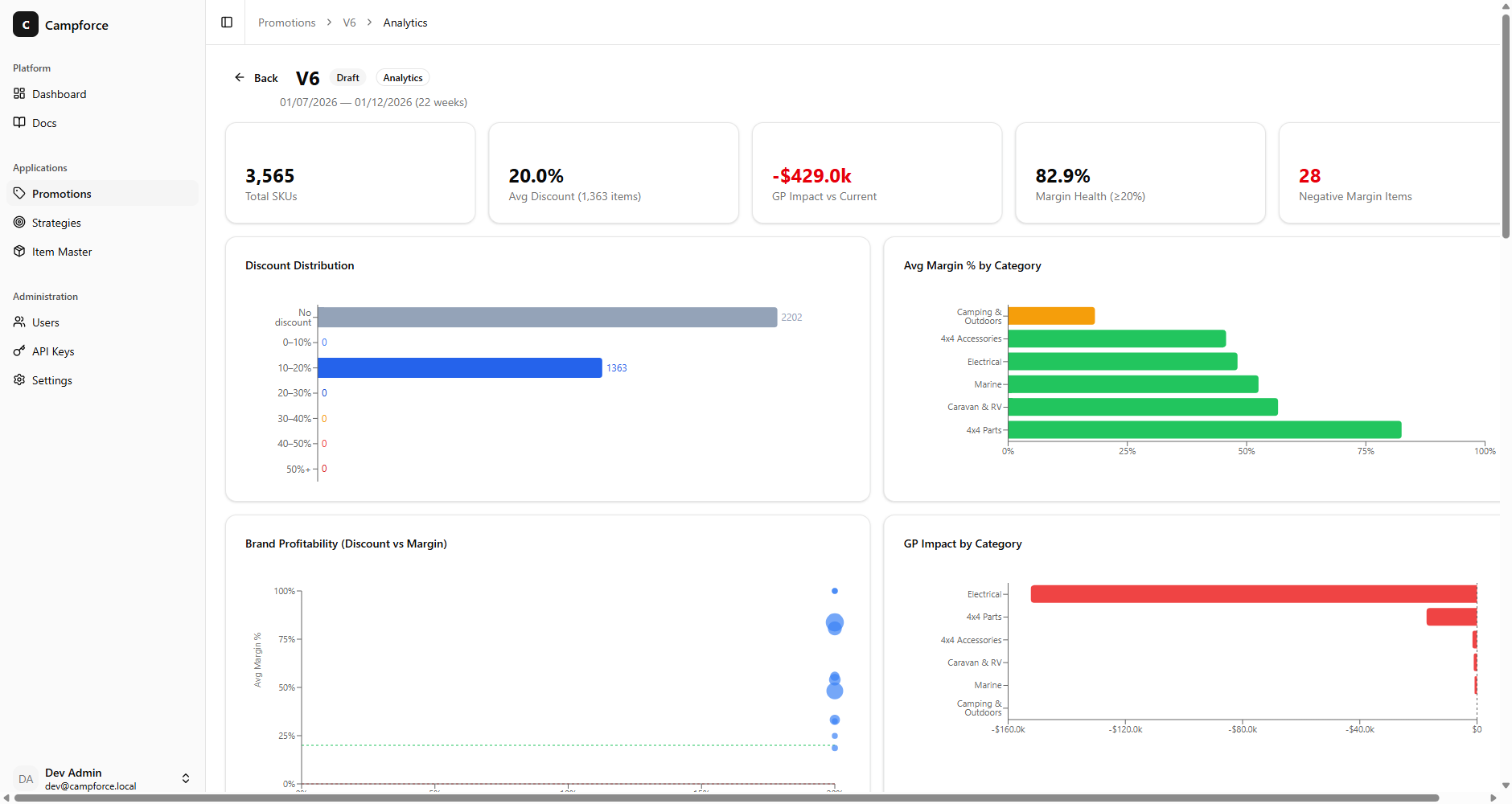1512x804 pixels.
Task: Click the Discount Distribution heading
Action: pos(300,265)
